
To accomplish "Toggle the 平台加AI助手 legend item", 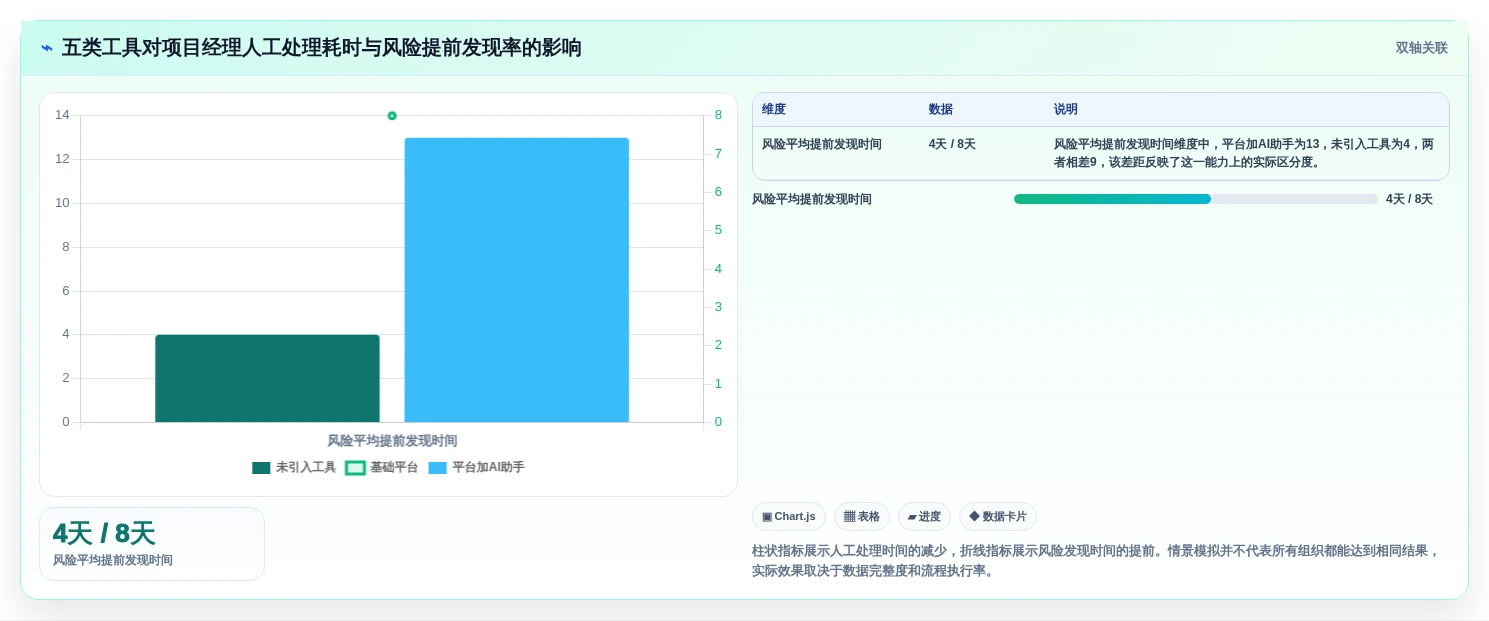I will 476,467.
